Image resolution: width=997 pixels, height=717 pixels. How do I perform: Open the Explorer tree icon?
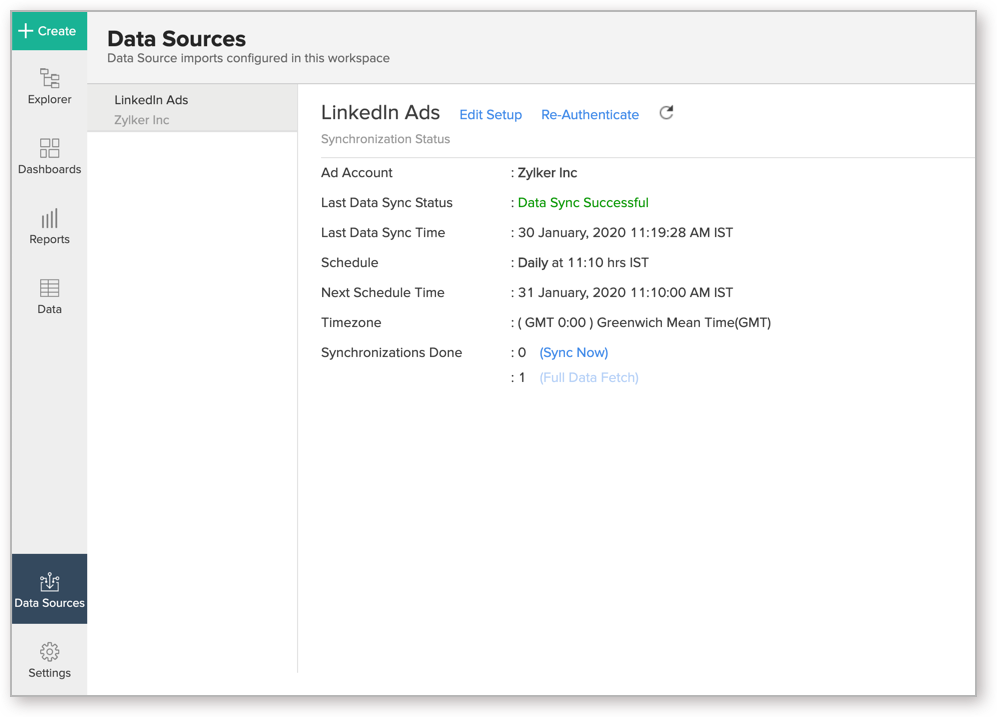[x=50, y=78]
